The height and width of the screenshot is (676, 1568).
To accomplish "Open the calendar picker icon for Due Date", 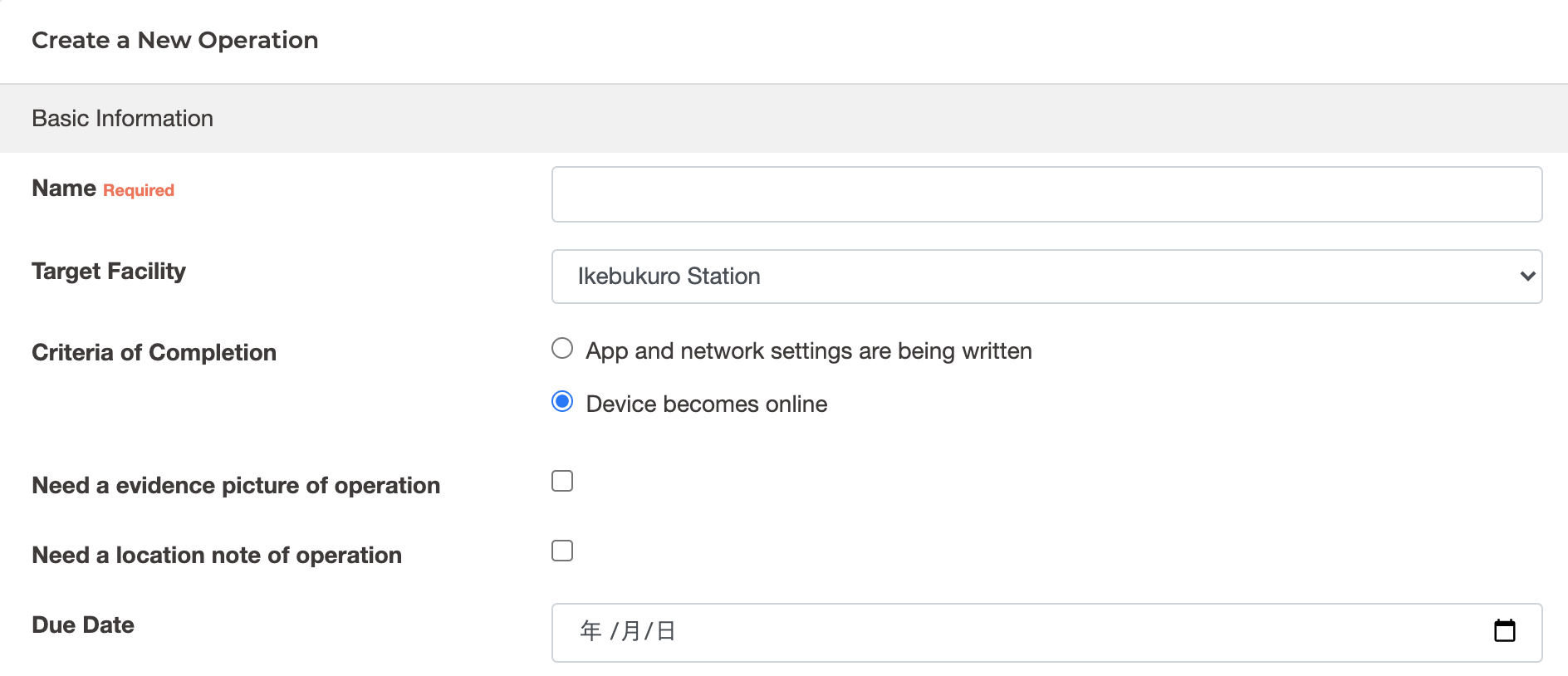I will pyautogui.click(x=1504, y=631).
